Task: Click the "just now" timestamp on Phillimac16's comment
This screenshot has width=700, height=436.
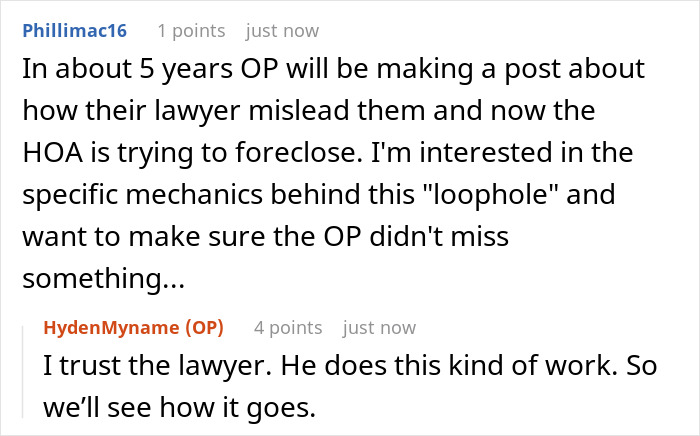Action: point(282,31)
